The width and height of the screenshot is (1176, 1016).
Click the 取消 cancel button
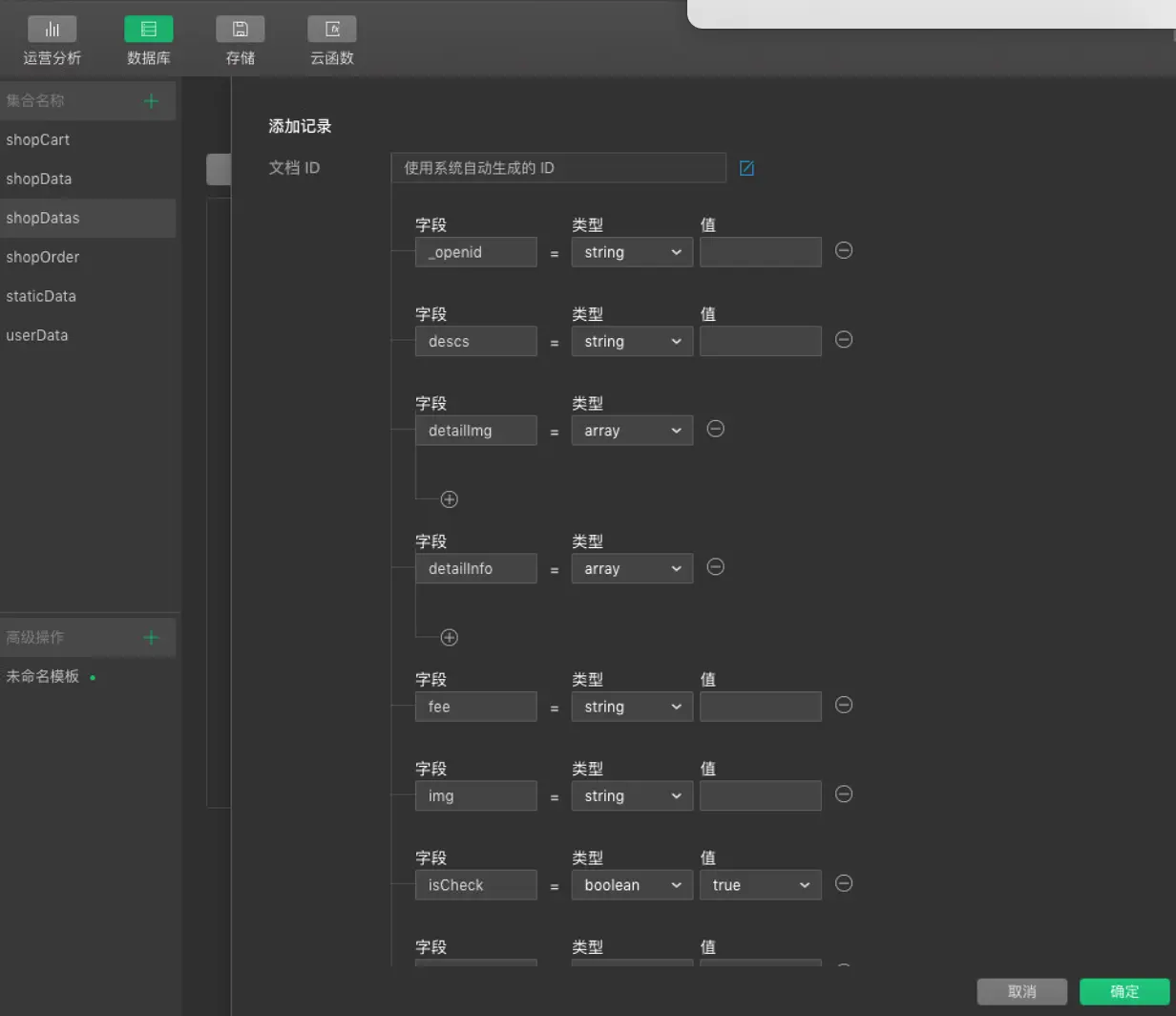pos(1022,992)
